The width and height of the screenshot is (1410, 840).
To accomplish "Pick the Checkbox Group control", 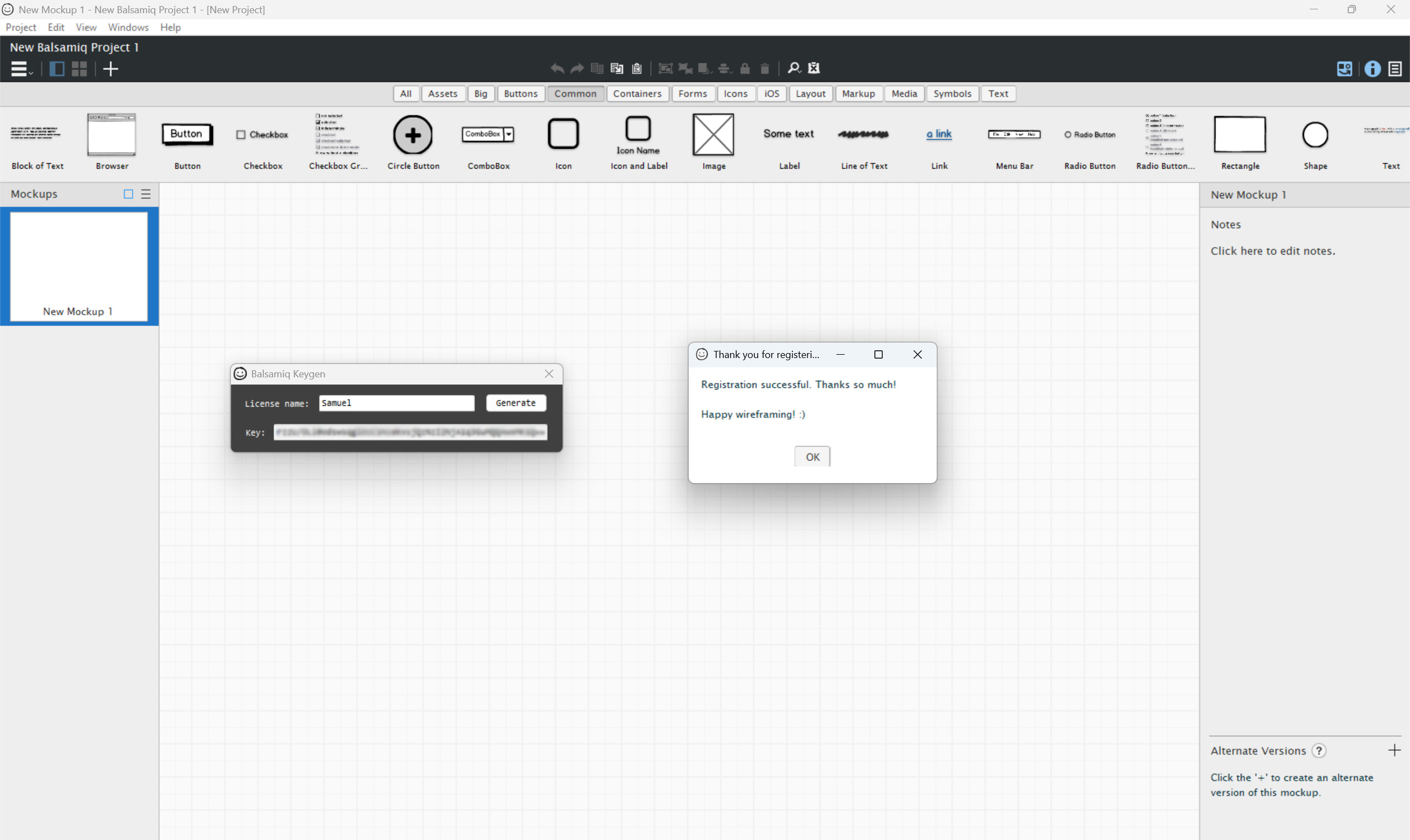I will [338, 142].
